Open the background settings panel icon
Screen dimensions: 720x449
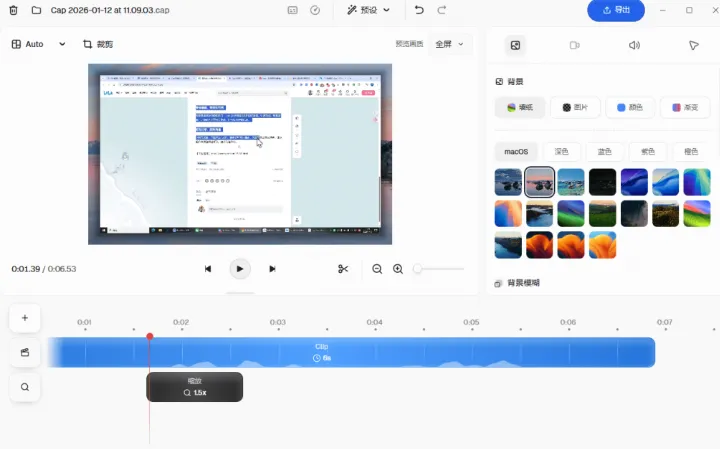[x=515, y=45]
